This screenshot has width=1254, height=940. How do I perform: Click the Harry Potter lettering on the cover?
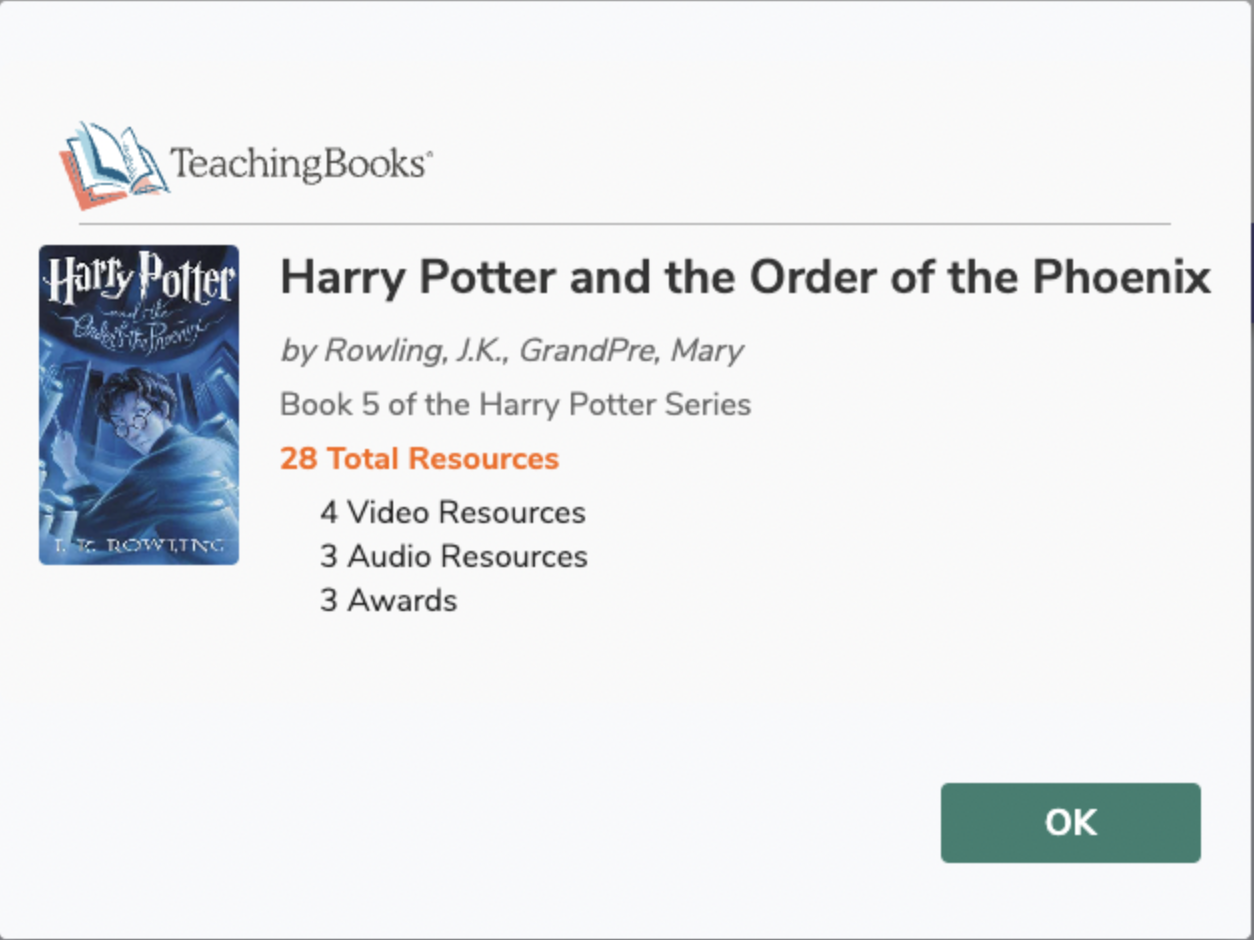tap(139, 282)
